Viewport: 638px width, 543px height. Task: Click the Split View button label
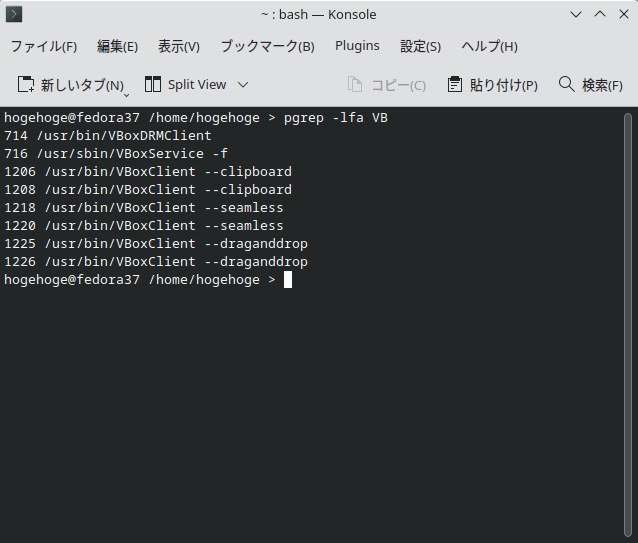[197, 85]
